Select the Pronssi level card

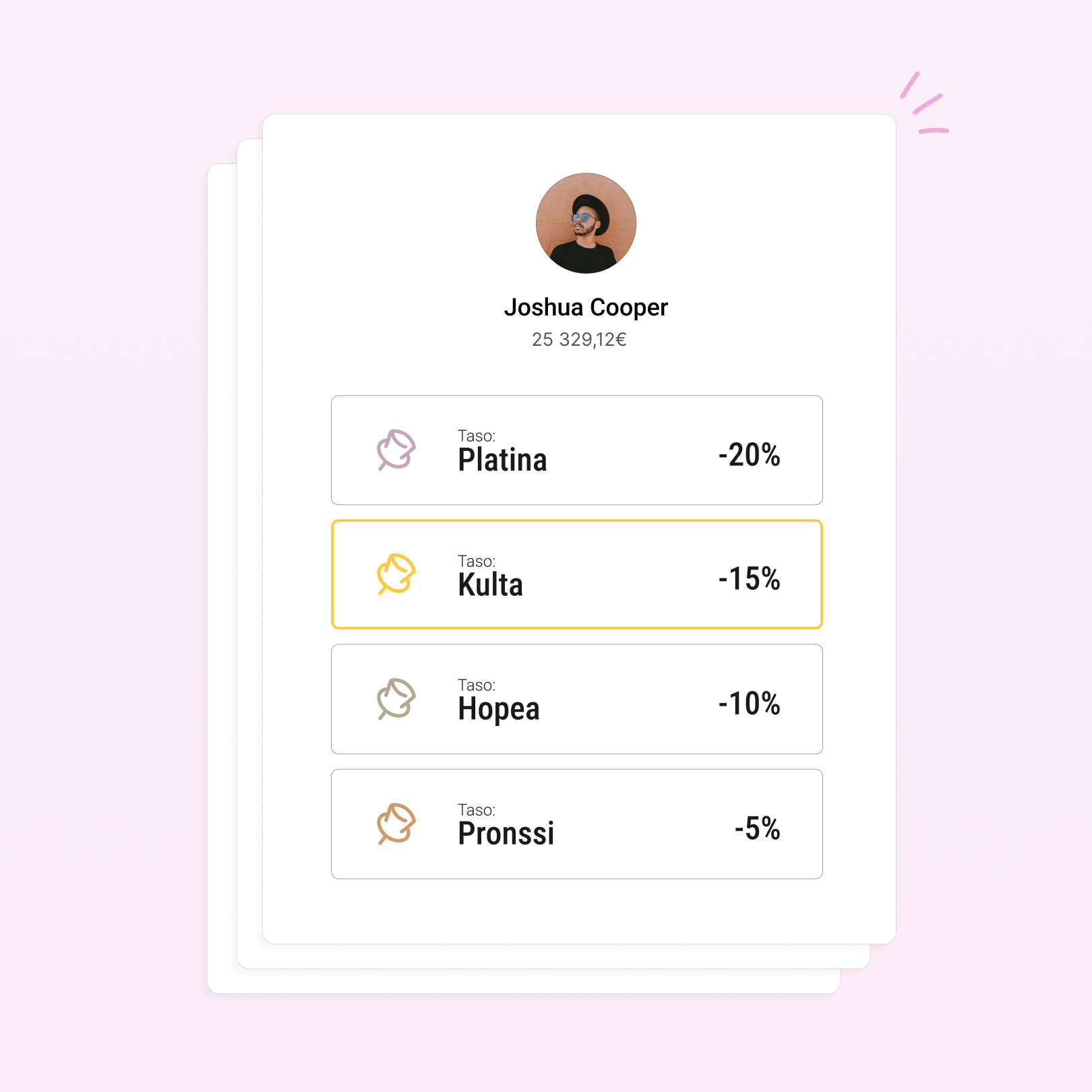pyautogui.click(x=577, y=824)
